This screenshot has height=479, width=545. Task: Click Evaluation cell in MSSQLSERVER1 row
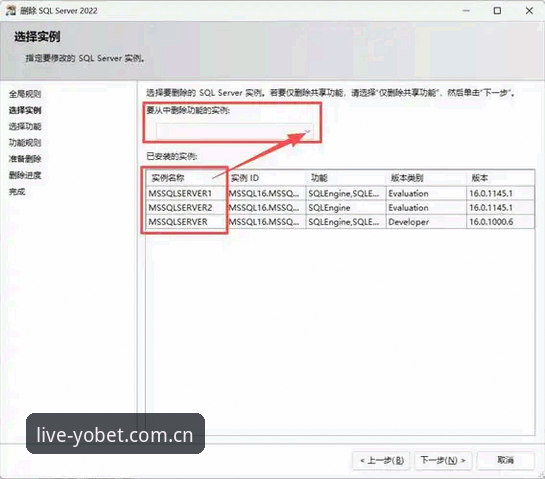coord(426,193)
